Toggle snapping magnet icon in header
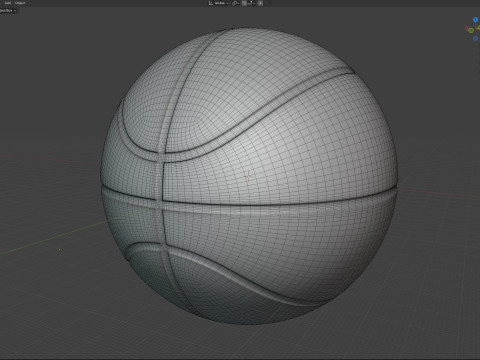 pos(244,3)
